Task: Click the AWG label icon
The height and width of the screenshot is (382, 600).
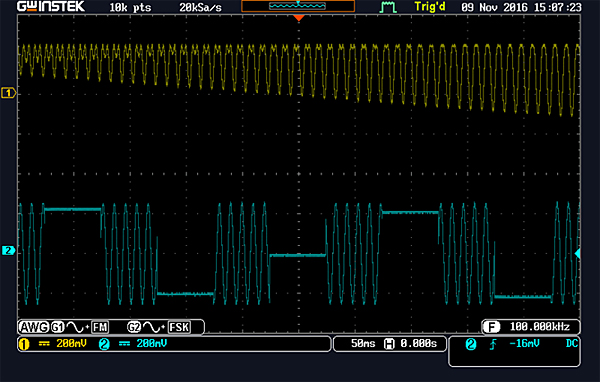Action: coord(34,327)
